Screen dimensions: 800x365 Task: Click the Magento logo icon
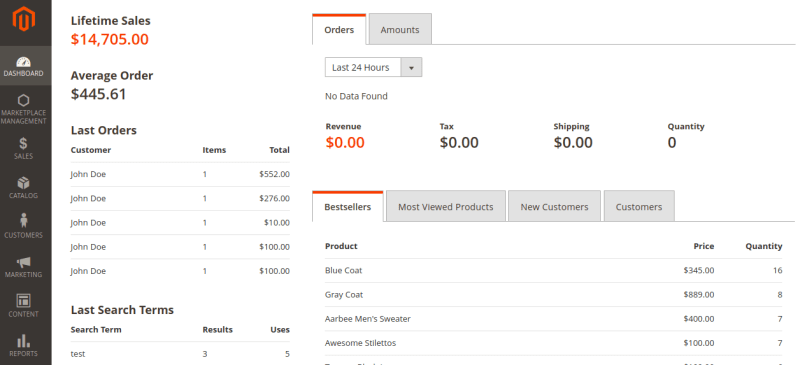(x=23, y=19)
